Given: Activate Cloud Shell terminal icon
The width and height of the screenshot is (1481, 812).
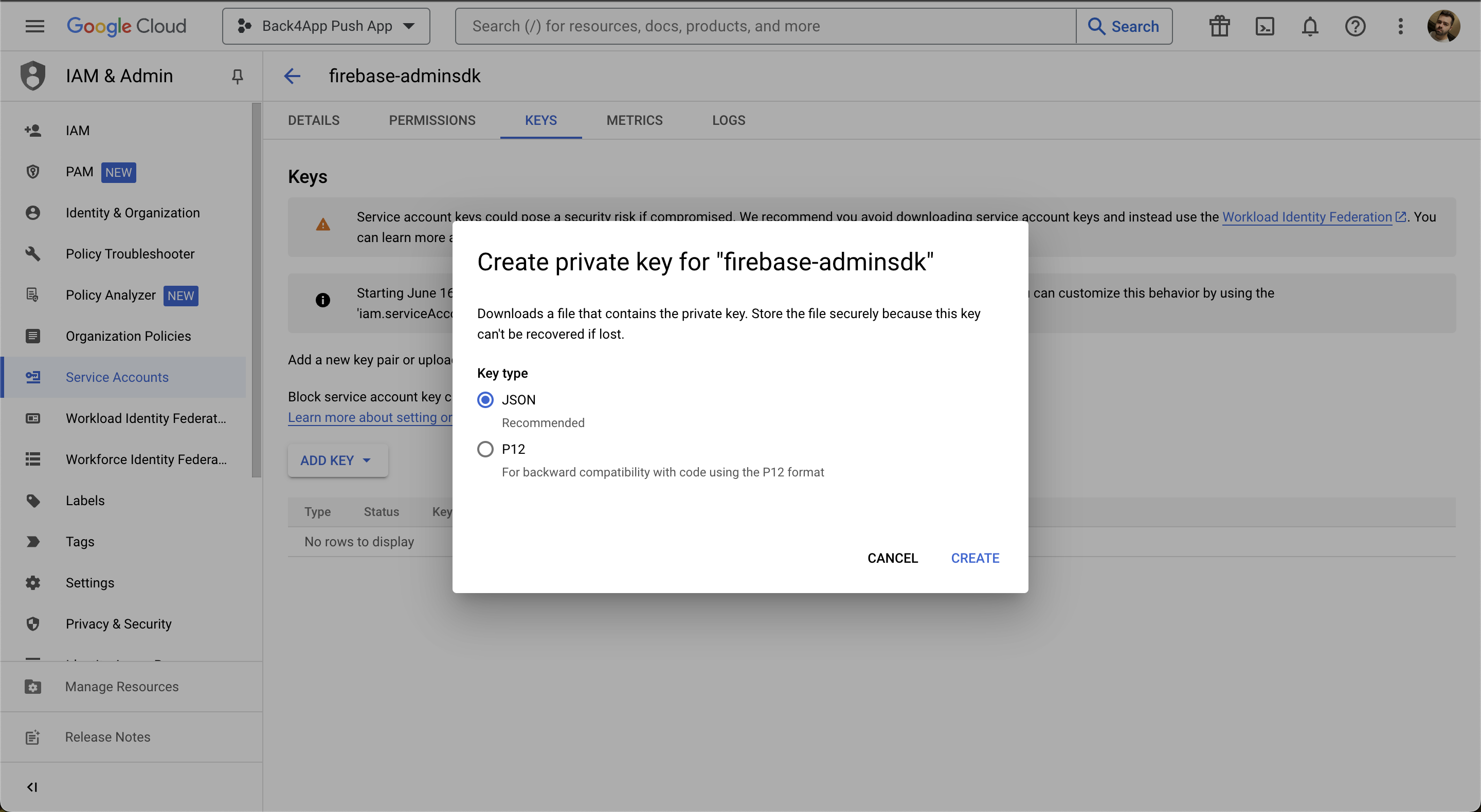Looking at the screenshot, I should [1265, 26].
